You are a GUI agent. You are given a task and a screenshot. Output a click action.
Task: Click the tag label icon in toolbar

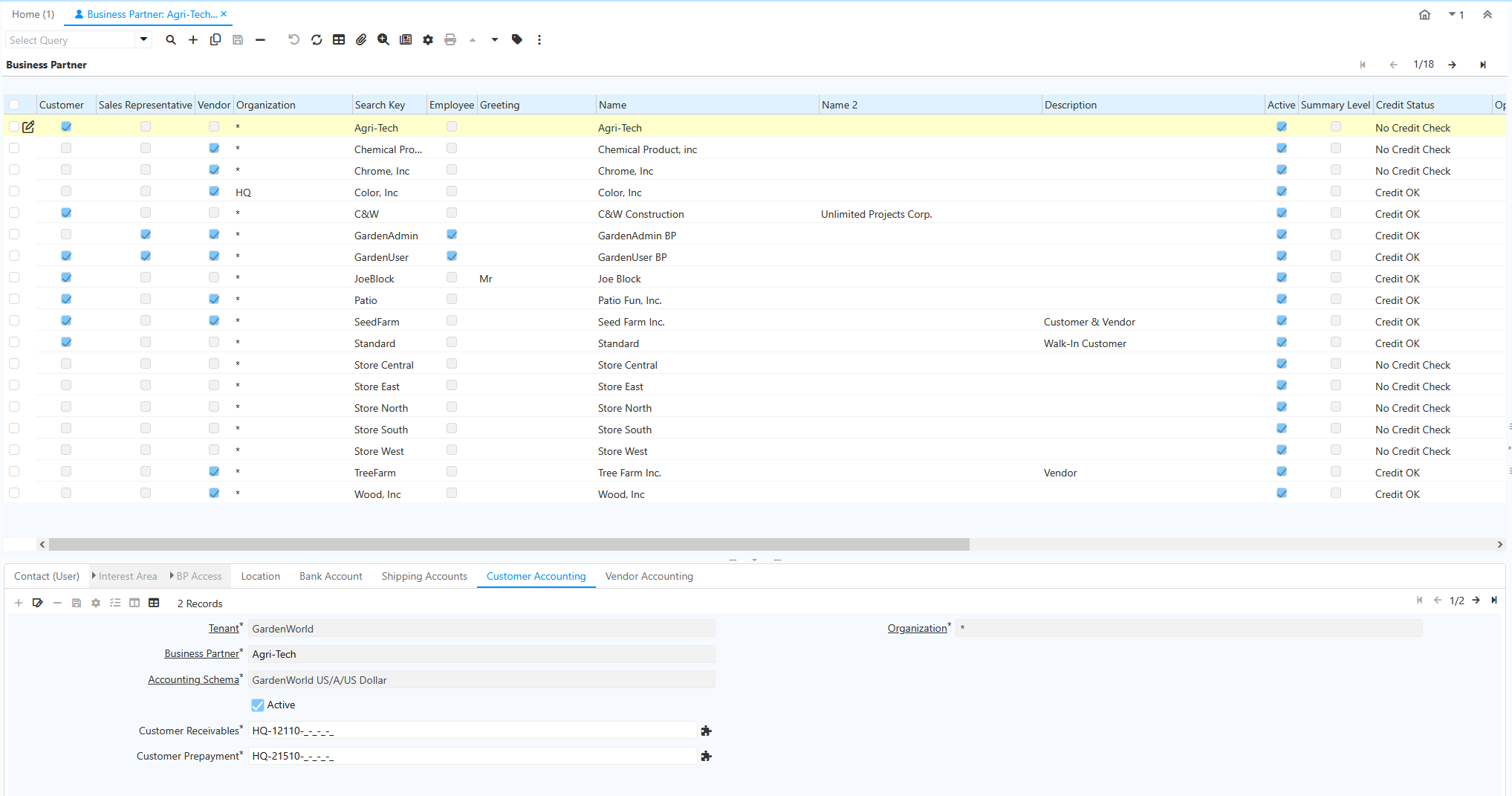pos(517,40)
